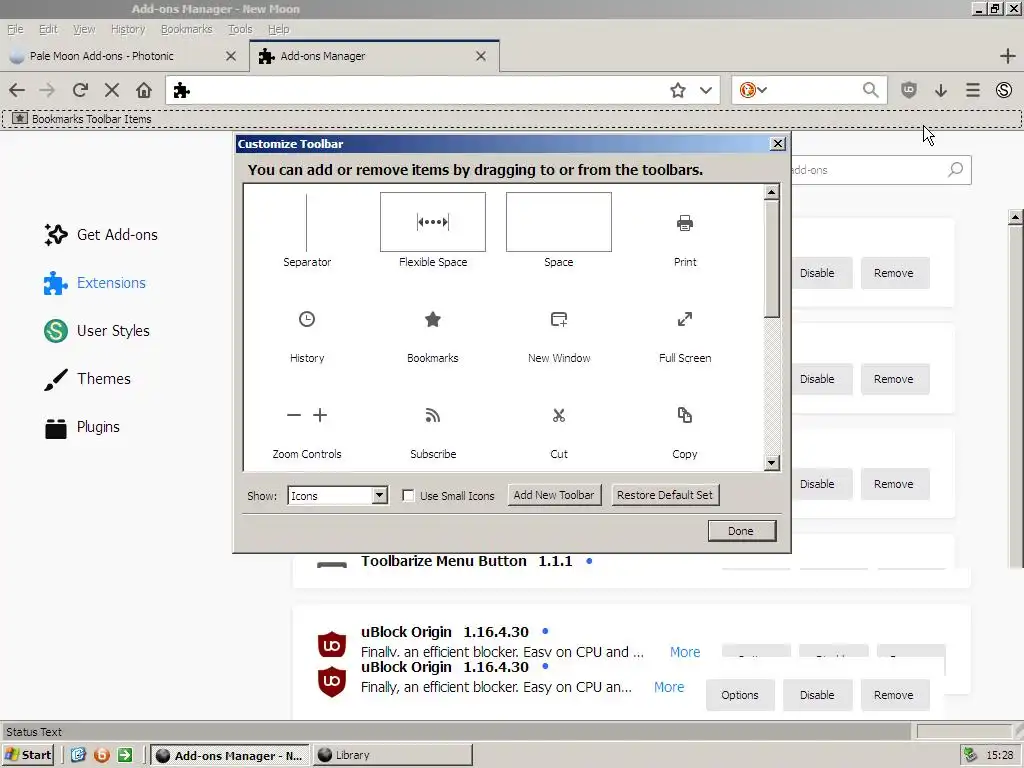
Task: Click the Add New Toolbar button
Action: pyautogui.click(x=554, y=495)
